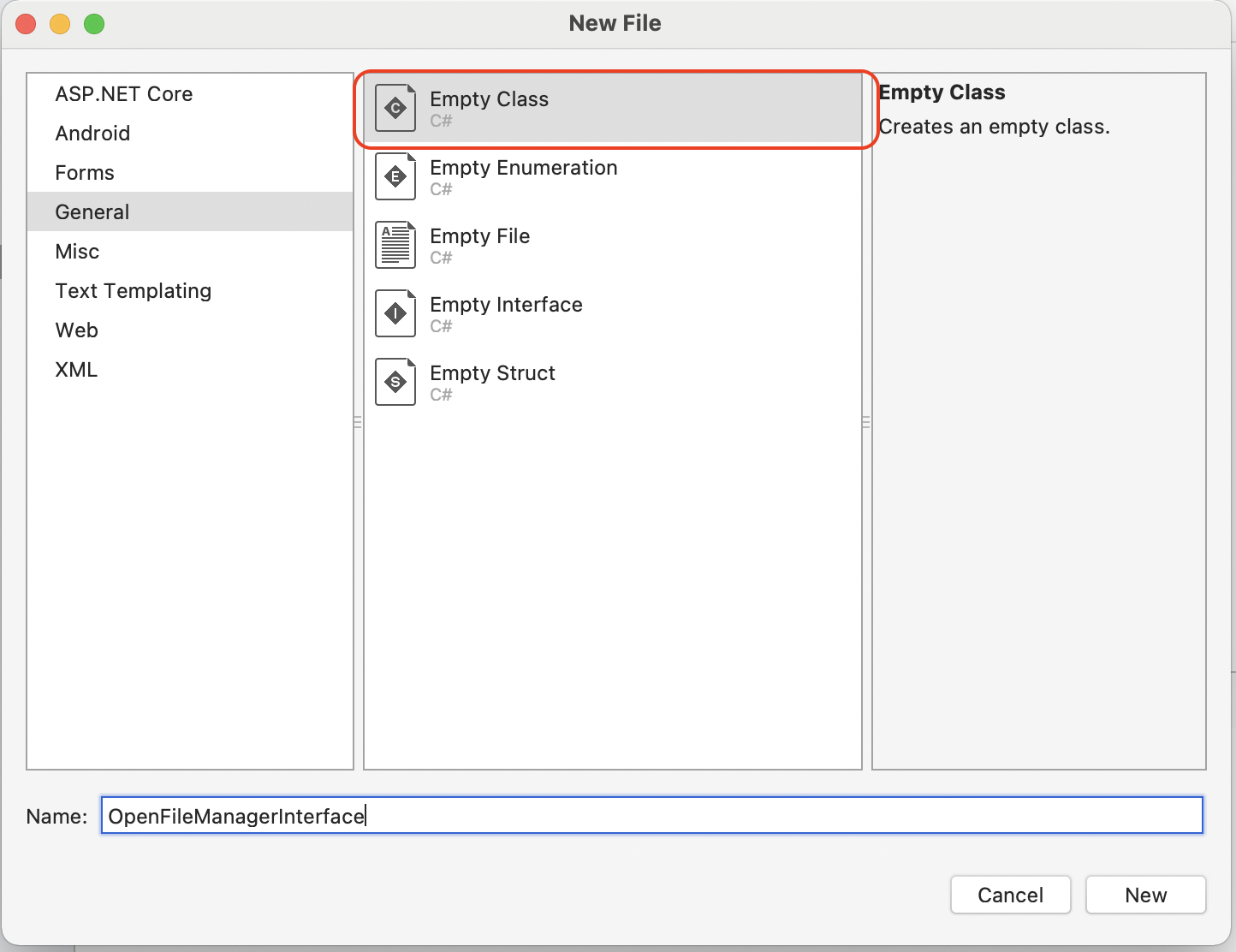1236x952 pixels.
Task: Select the Web category
Action: click(77, 330)
